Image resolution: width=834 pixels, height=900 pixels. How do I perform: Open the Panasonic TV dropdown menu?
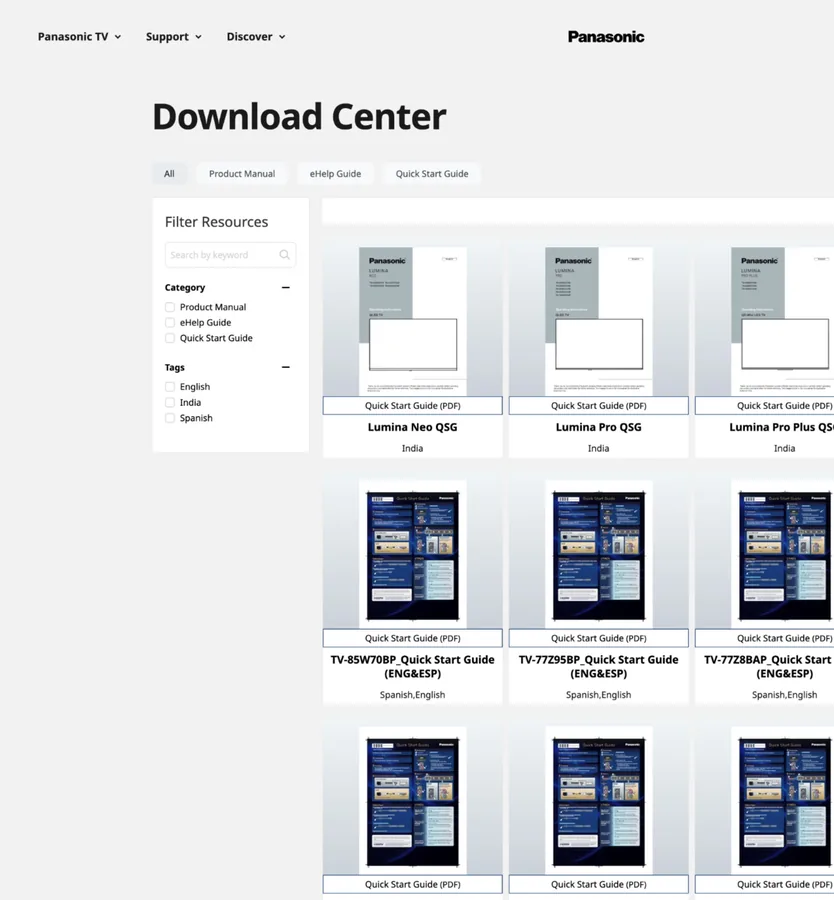click(x=79, y=37)
